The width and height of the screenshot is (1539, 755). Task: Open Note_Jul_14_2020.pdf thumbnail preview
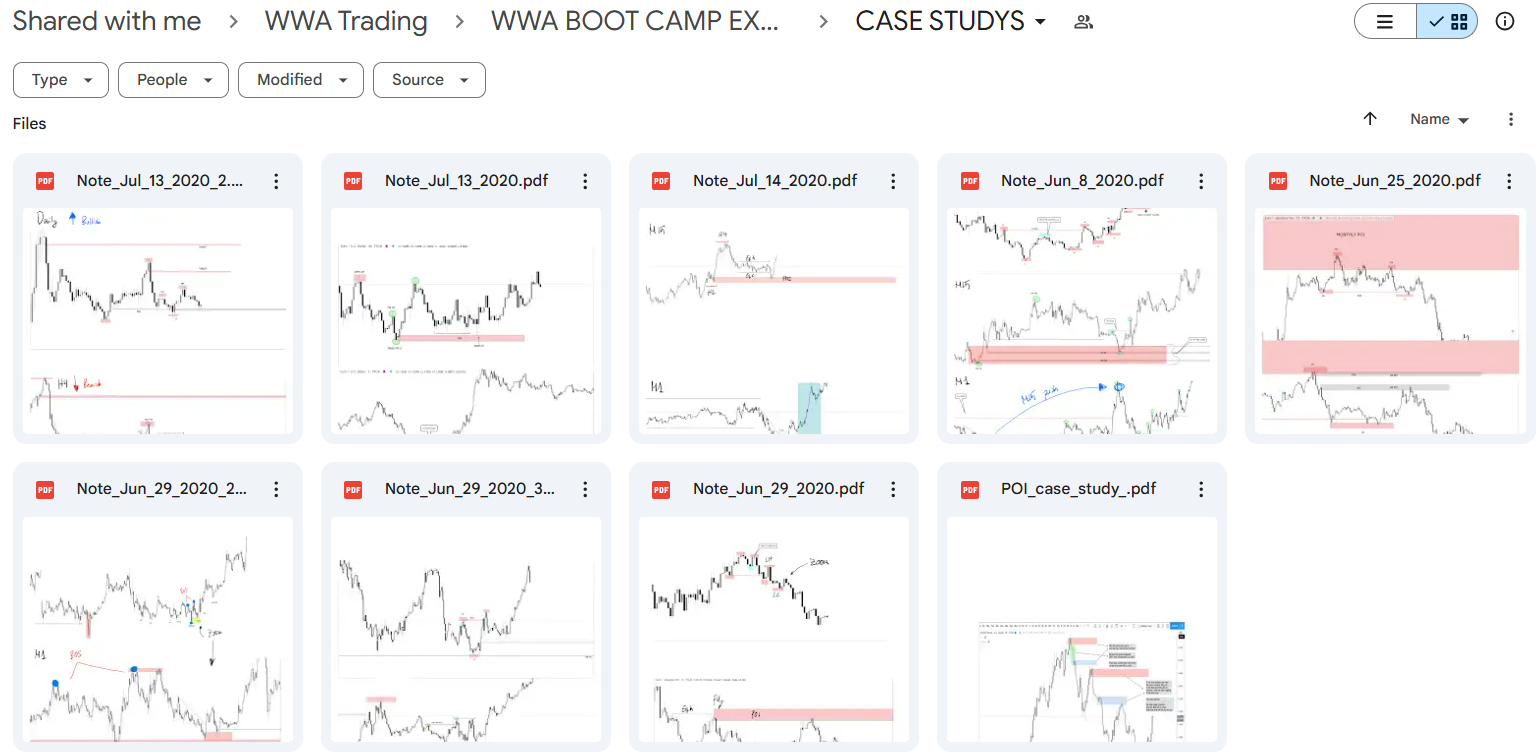pos(773,321)
